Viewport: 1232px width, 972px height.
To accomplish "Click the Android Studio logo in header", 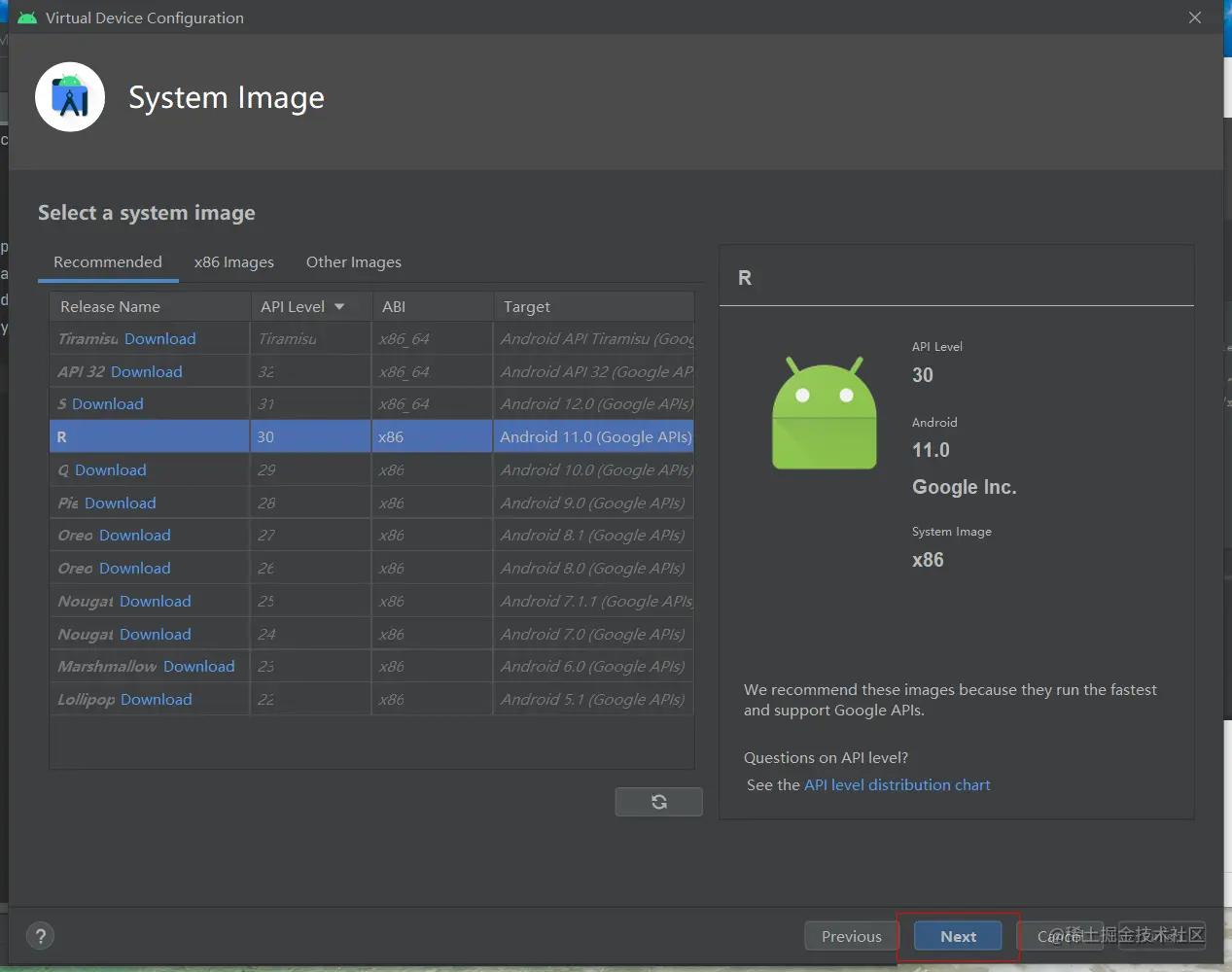I will tap(70, 97).
